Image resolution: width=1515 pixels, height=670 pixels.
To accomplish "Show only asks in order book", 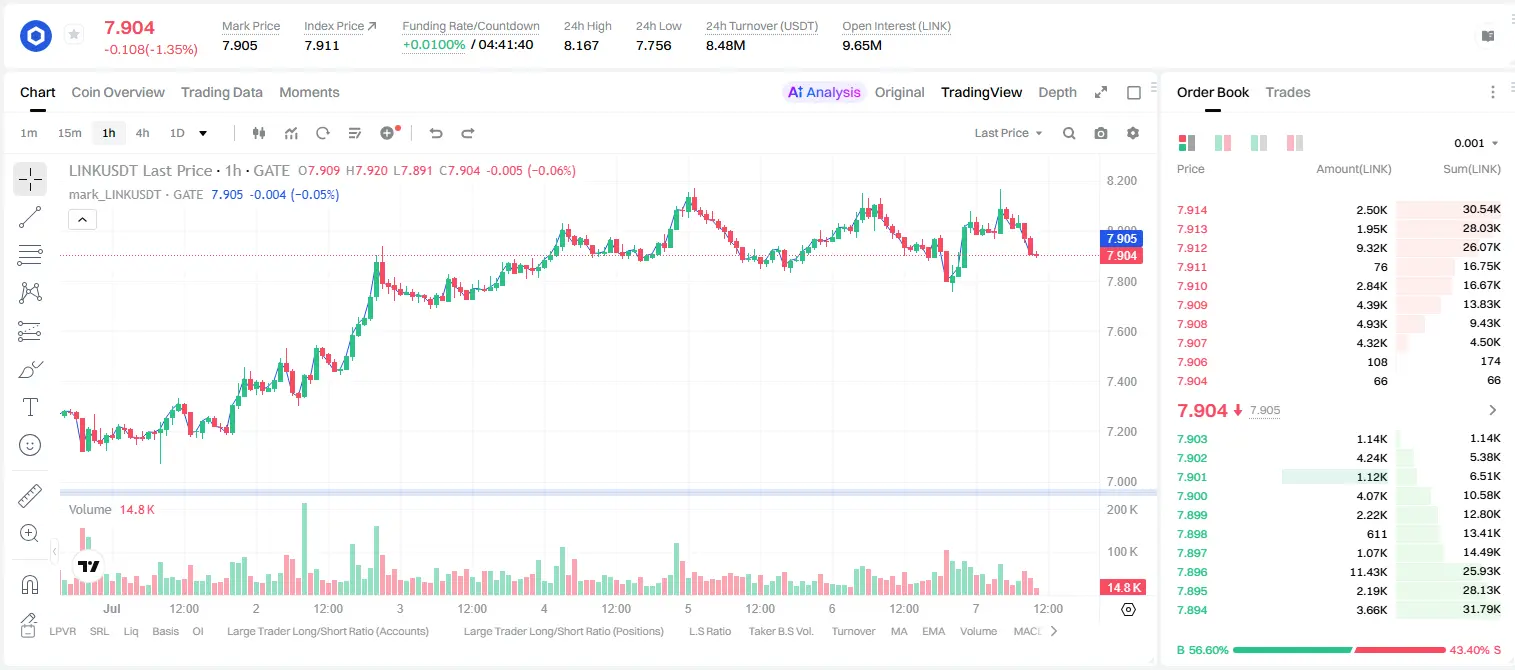I will click(1295, 143).
